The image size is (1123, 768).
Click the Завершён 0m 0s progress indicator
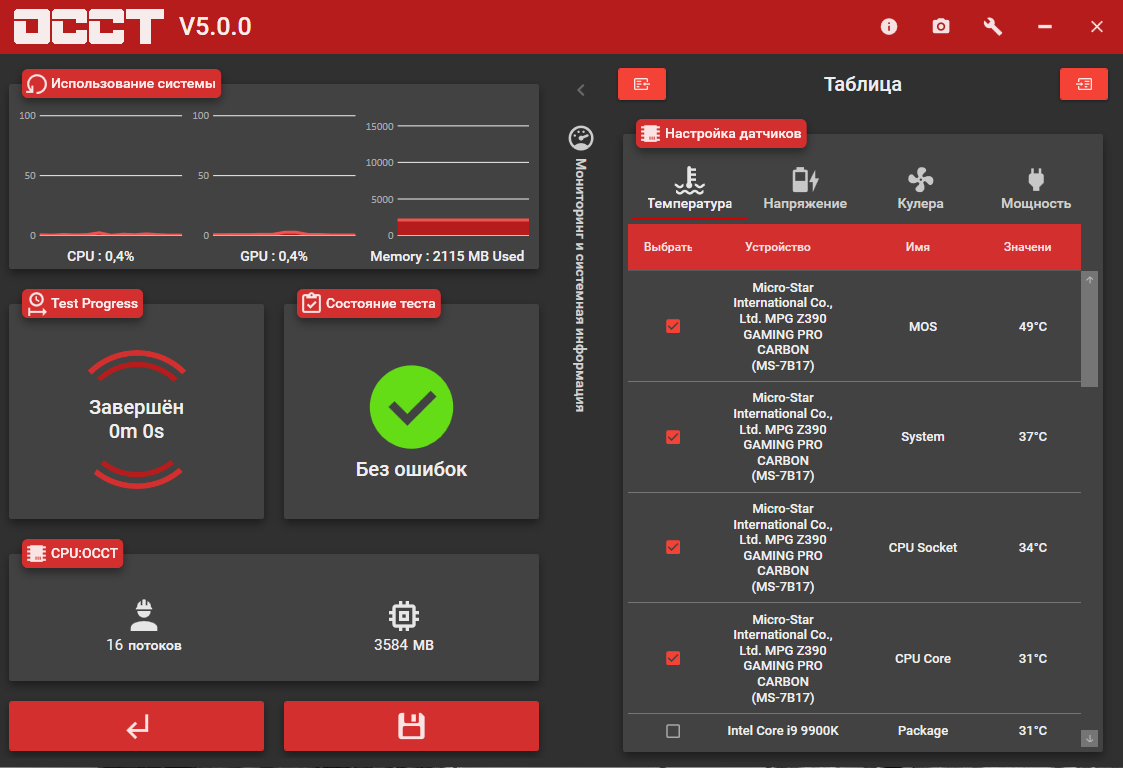[x=136, y=419]
